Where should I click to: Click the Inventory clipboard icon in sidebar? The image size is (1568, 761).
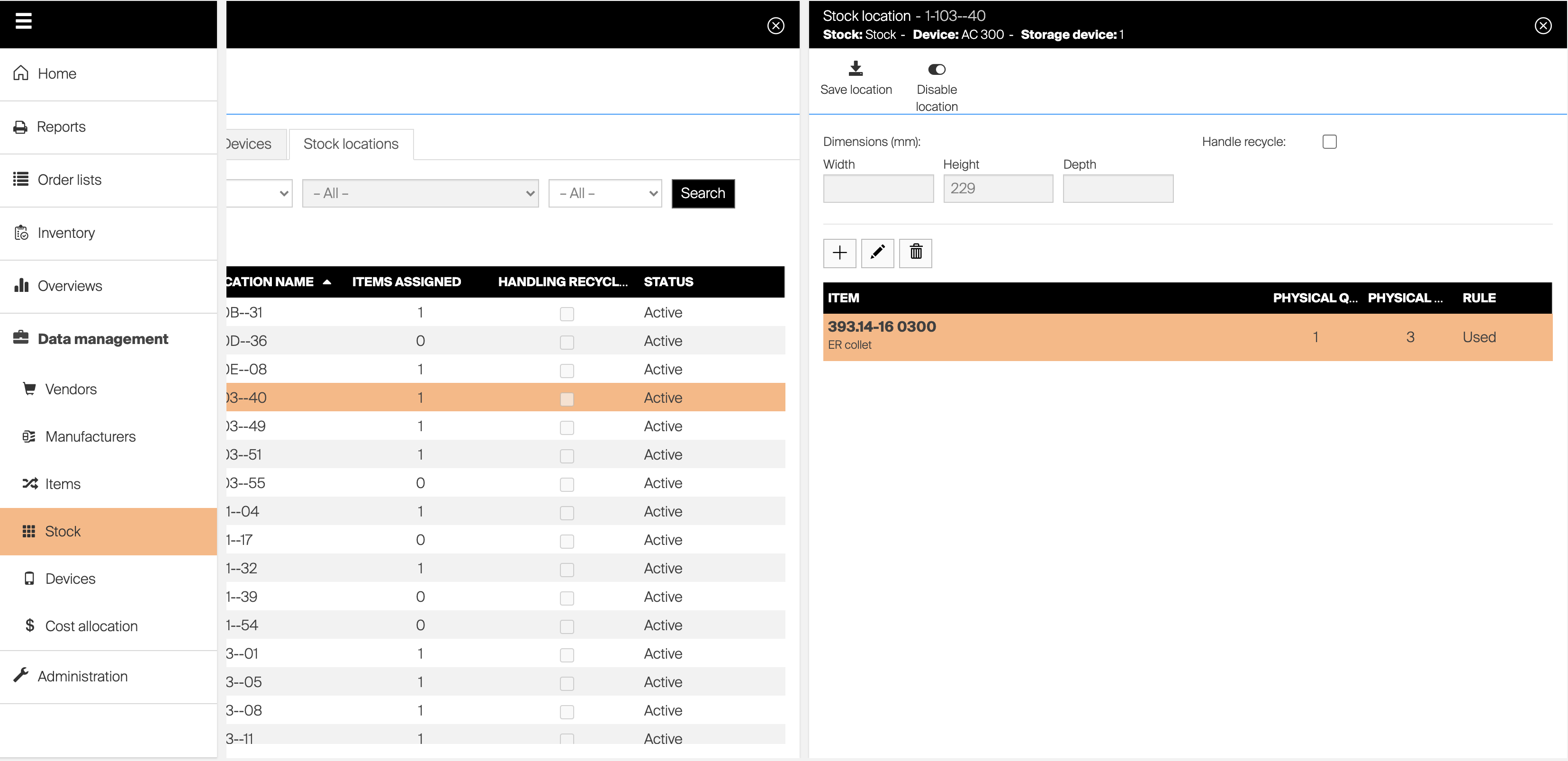(x=21, y=233)
